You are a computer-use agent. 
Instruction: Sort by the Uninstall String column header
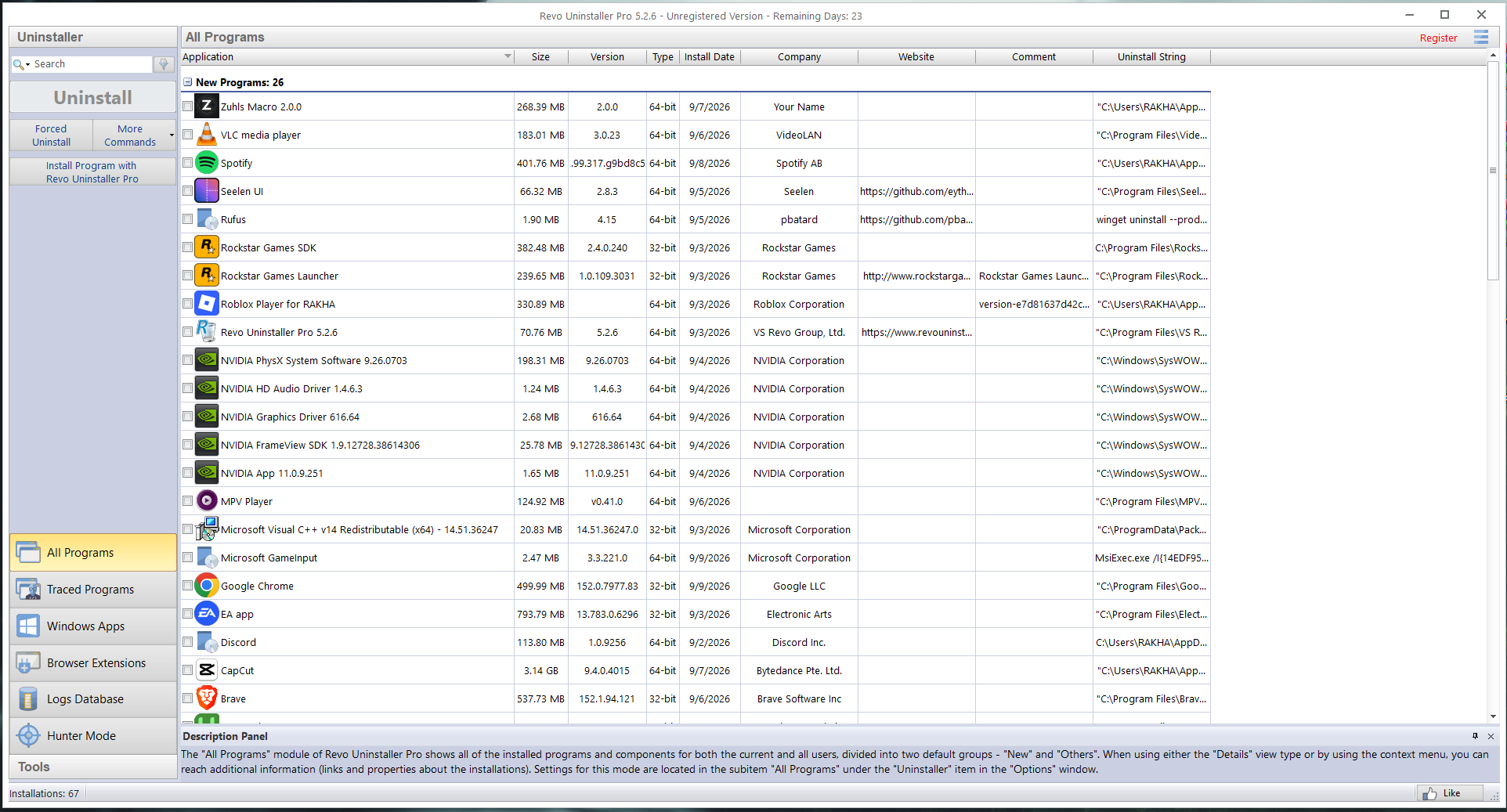click(1151, 57)
